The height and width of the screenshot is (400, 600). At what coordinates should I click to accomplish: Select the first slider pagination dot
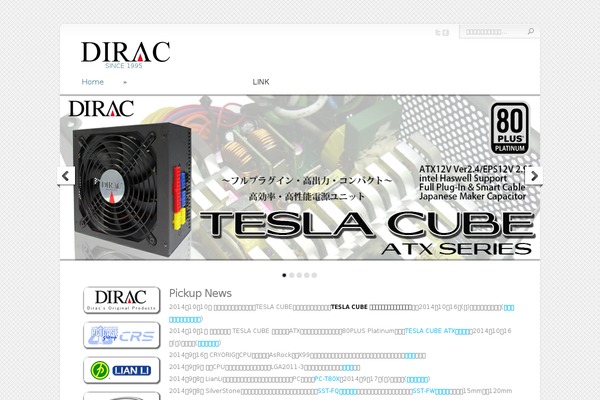point(284,275)
